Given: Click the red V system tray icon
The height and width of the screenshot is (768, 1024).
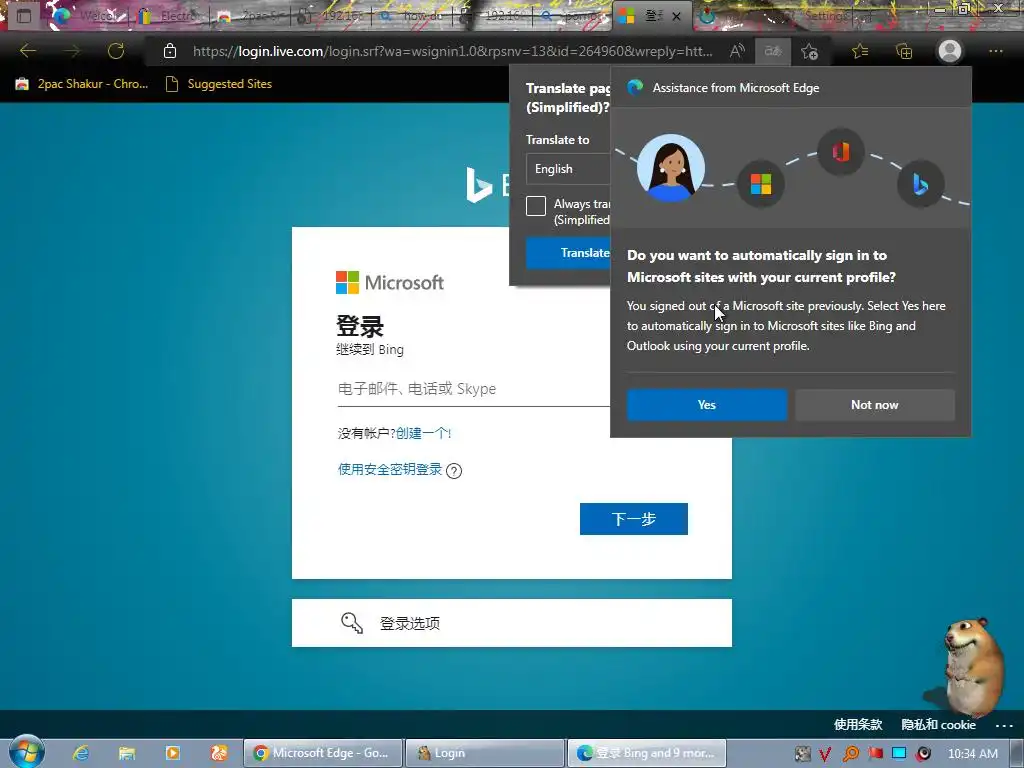Looking at the screenshot, I should [x=825, y=754].
